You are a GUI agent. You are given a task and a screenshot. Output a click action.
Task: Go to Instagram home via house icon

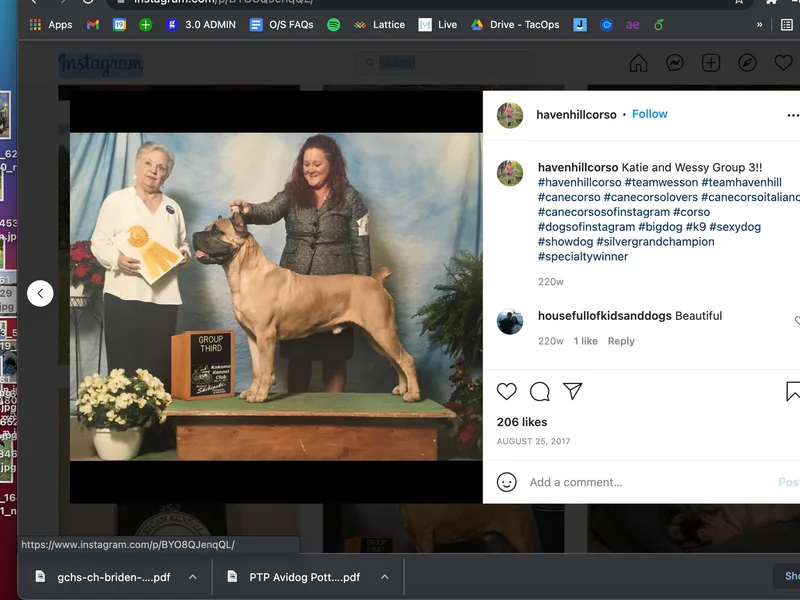638,63
